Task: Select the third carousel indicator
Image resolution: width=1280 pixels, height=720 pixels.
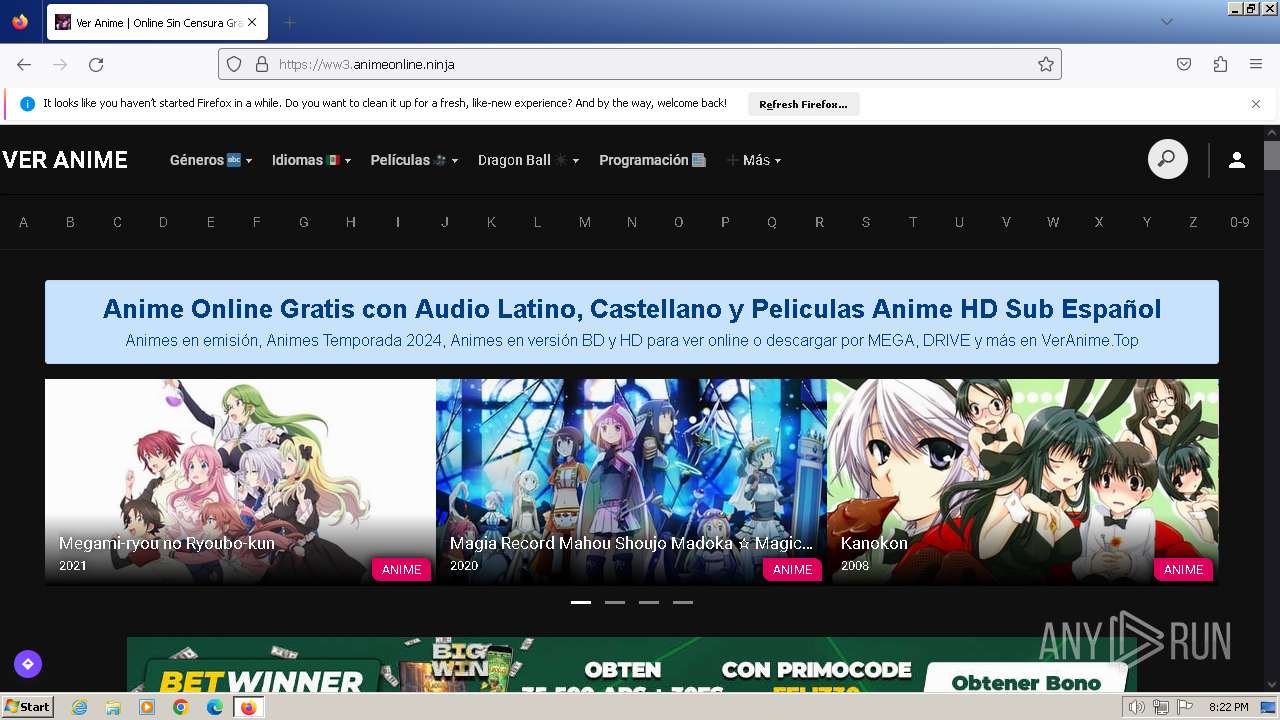Action: (x=649, y=603)
